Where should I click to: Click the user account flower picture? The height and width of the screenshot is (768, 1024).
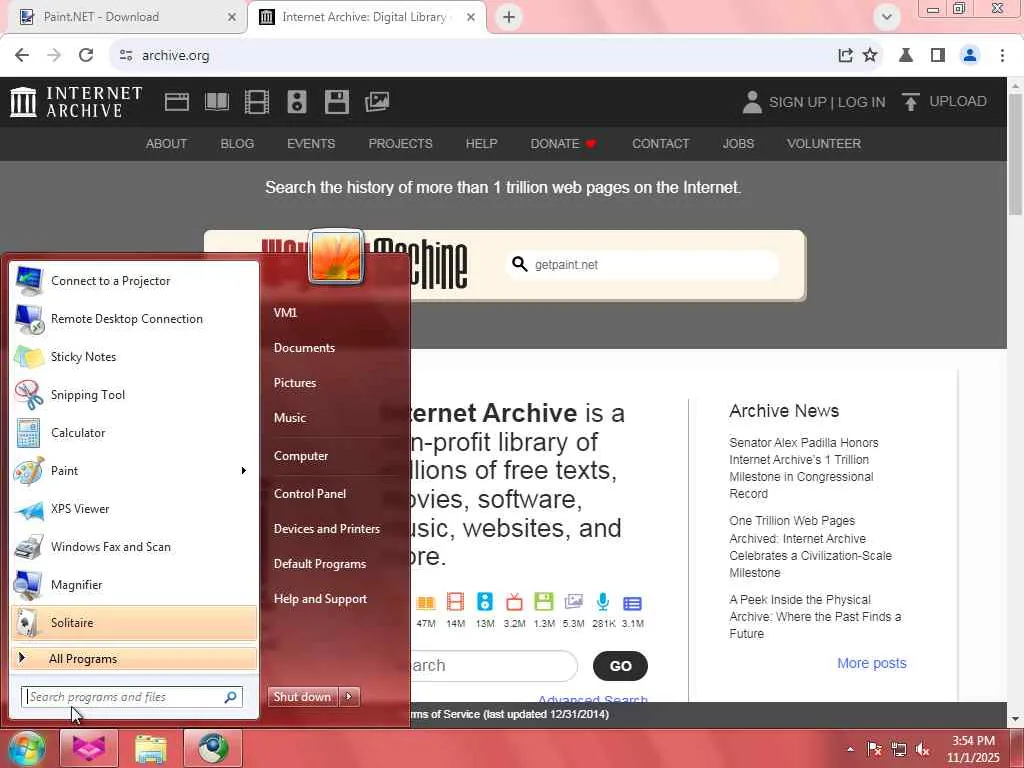click(336, 257)
